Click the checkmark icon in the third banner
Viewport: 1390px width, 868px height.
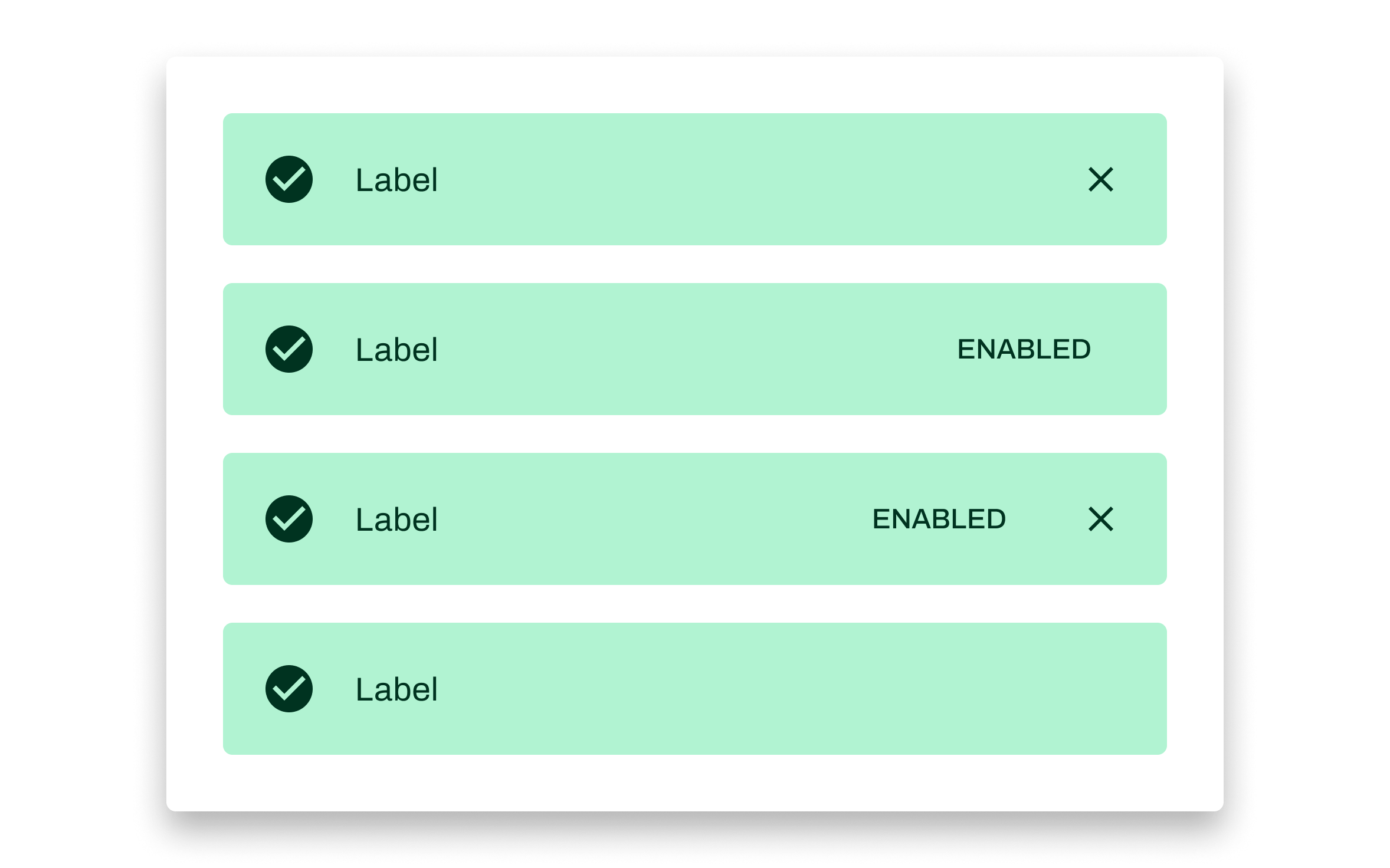(x=289, y=520)
